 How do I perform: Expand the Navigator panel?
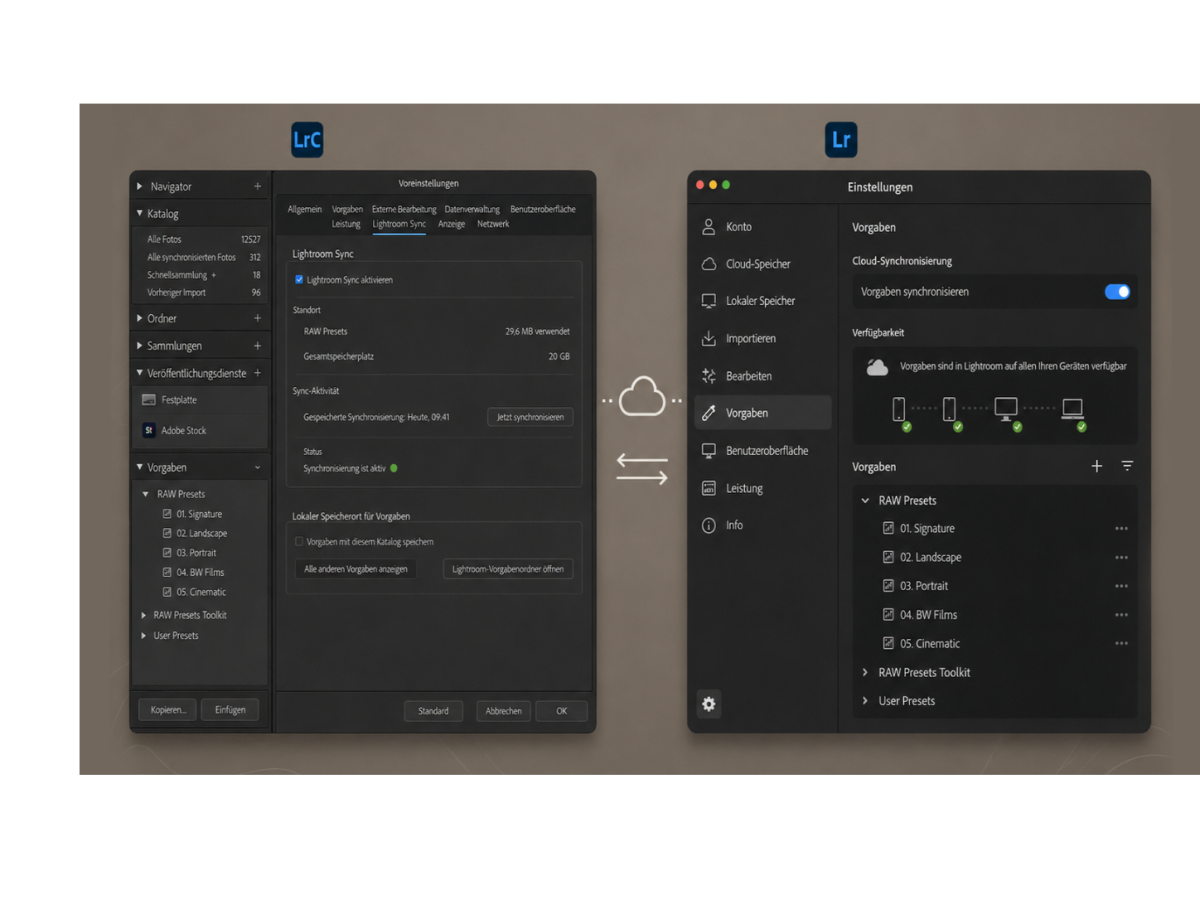coord(140,187)
